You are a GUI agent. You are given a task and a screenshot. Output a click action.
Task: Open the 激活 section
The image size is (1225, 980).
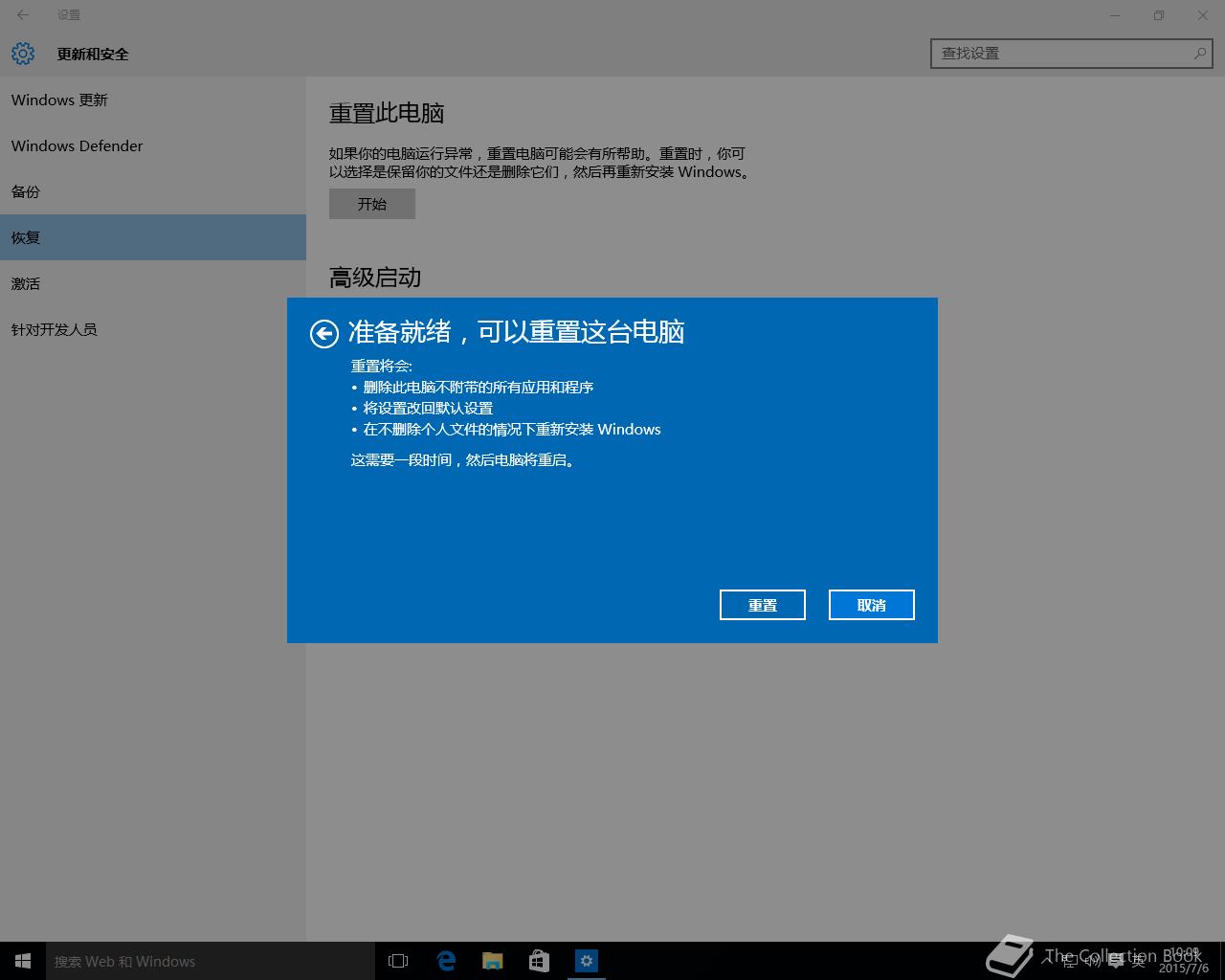point(153,283)
